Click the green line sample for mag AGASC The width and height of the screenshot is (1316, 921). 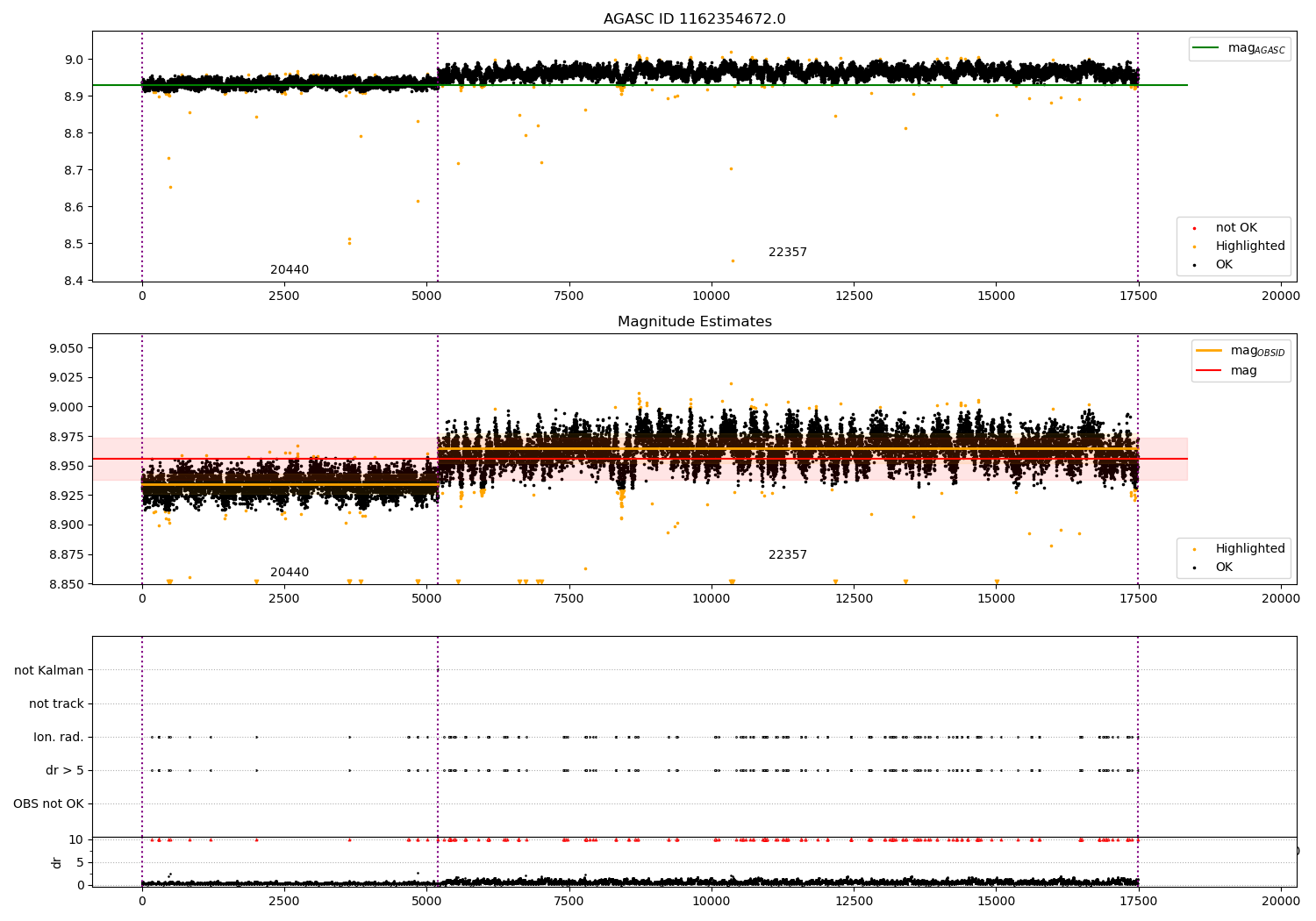coord(1206,48)
